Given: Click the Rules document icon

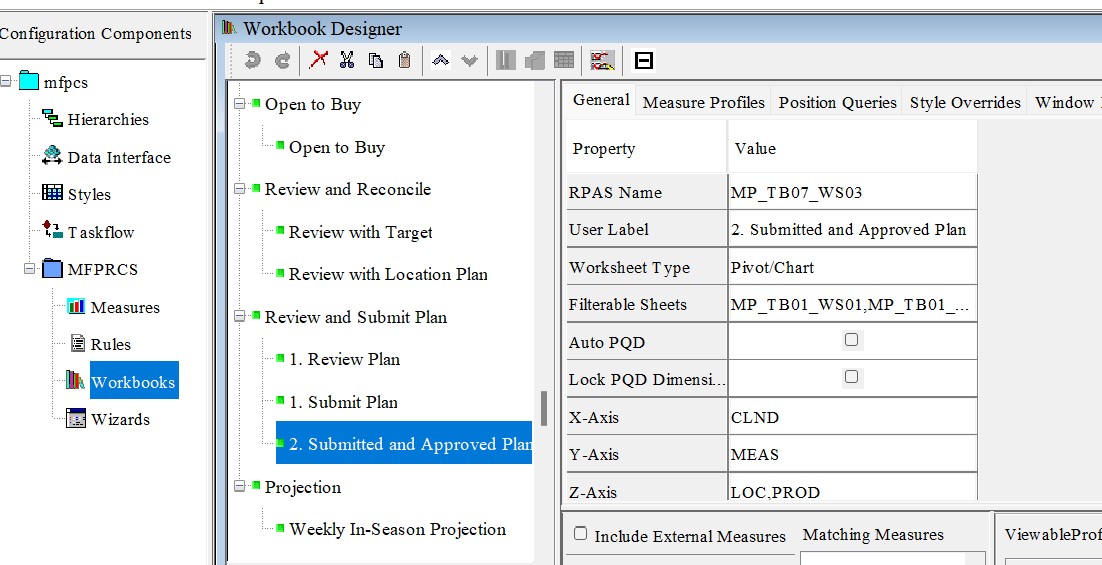Looking at the screenshot, I should click(x=78, y=343).
